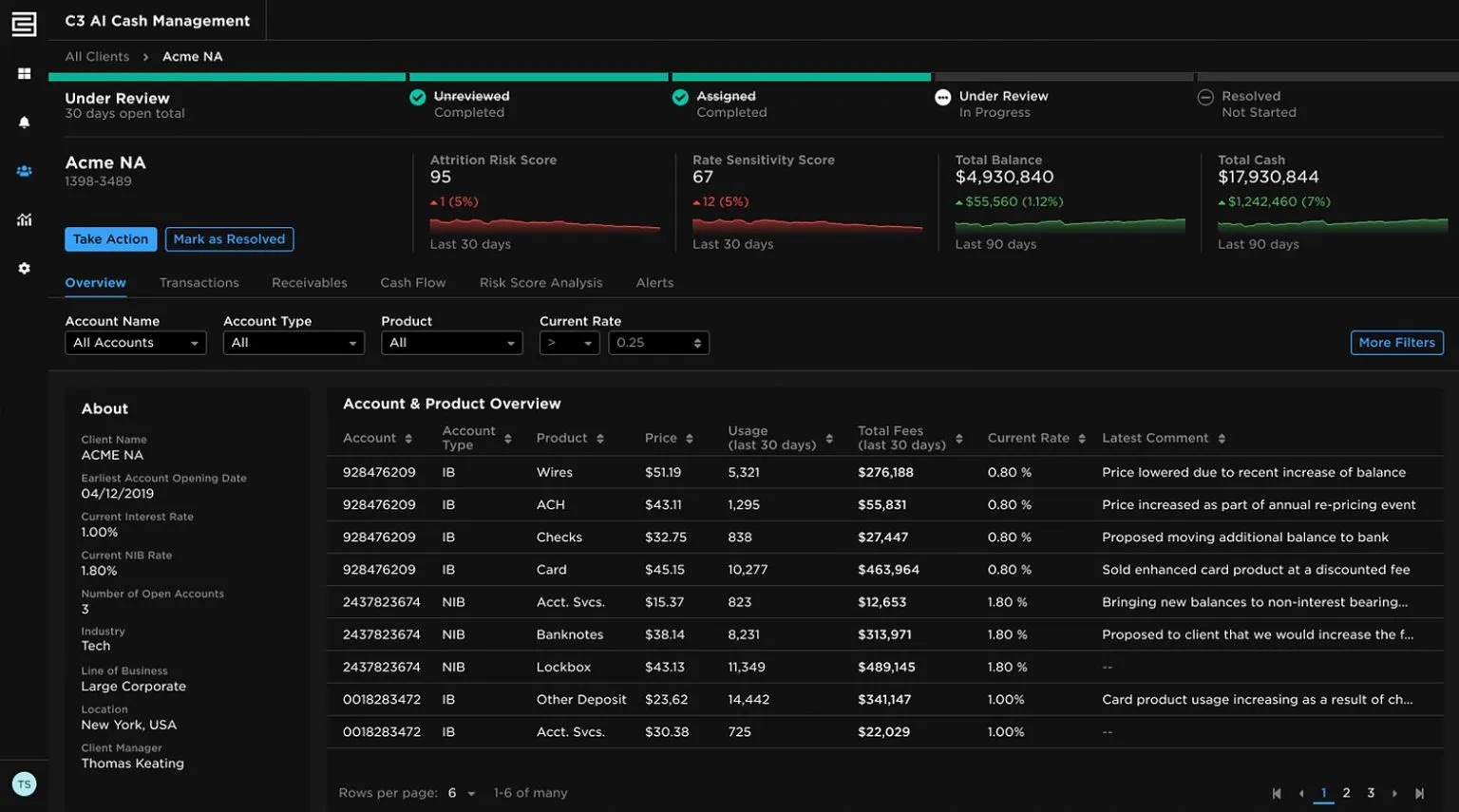The width and height of the screenshot is (1459, 812).
Task: Open More Filters
Action: tap(1396, 343)
